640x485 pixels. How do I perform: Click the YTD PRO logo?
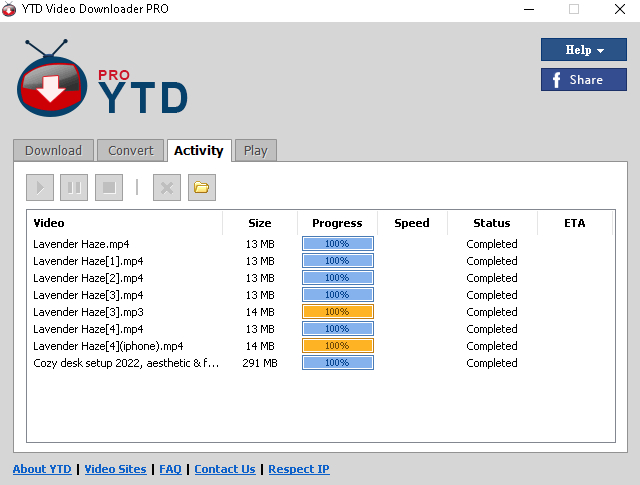click(102, 78)
